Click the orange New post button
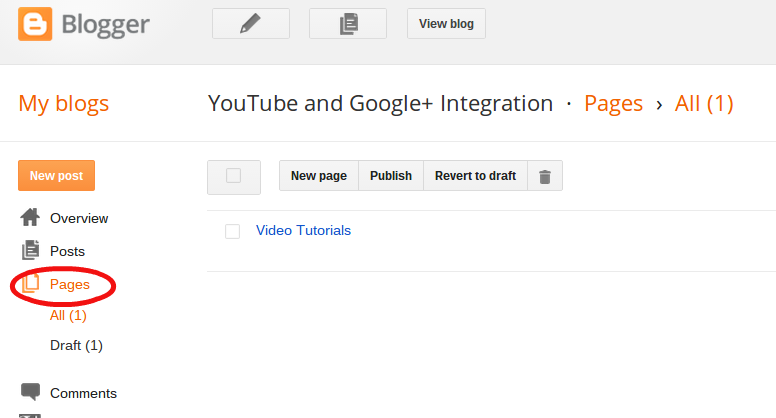The height and width of the screenshot is (418, 776). pyautogui.click(x=56, y=176)
